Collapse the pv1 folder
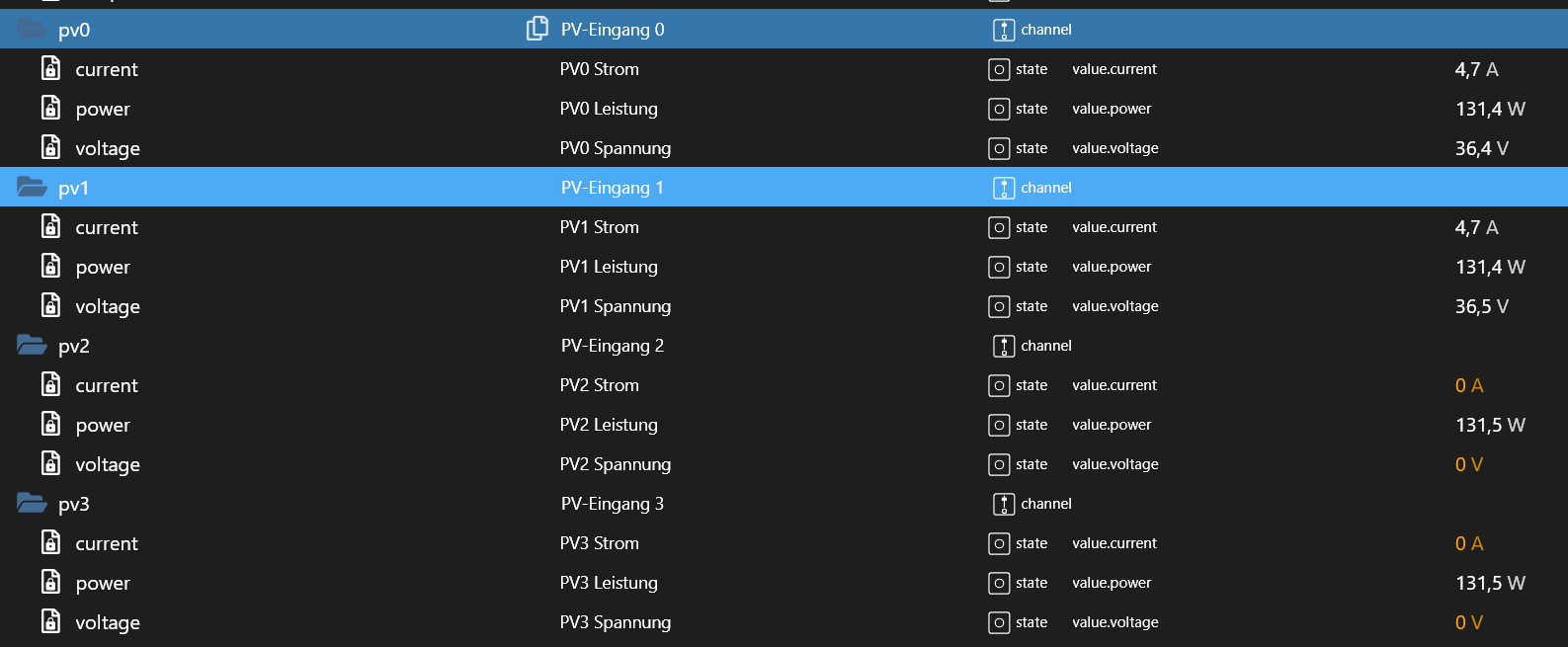1568x647 pixels. 32,187
